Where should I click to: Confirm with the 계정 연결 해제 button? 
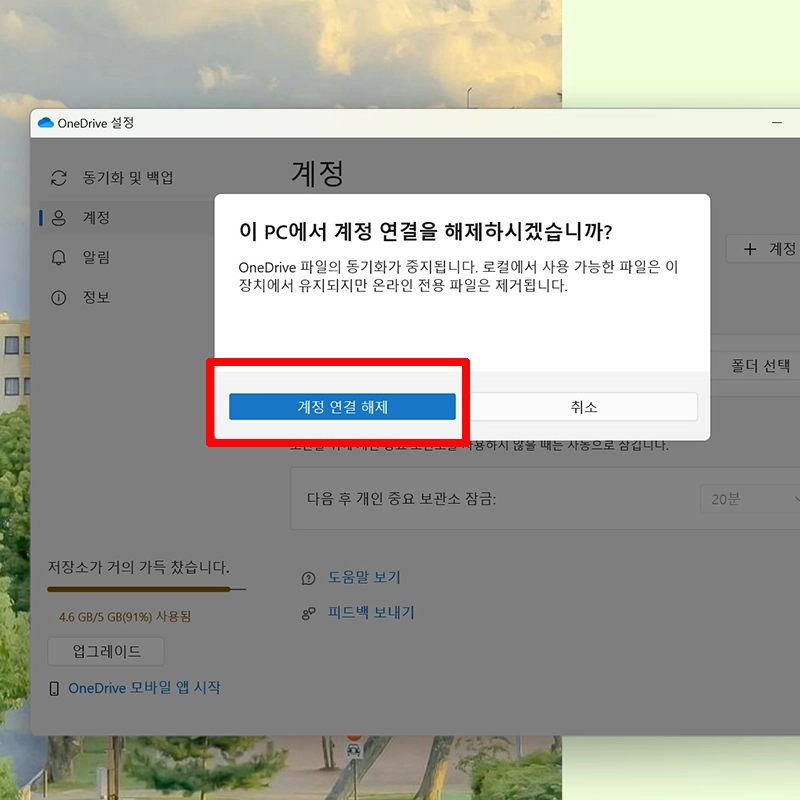(x=342, y=407)
